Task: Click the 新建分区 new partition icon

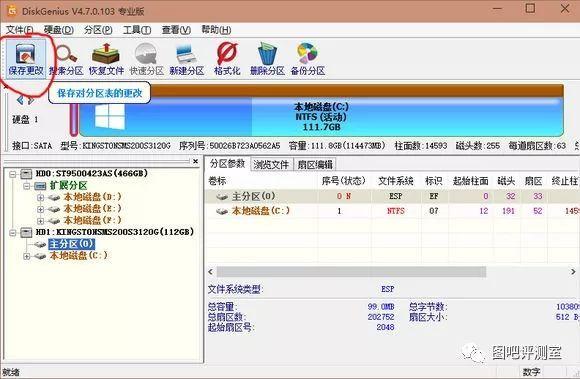Action: tap(187, 58)
